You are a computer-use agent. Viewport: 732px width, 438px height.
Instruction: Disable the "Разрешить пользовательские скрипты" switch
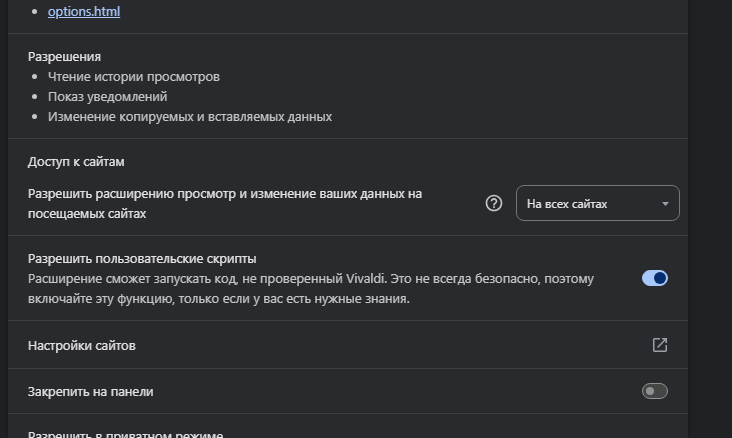655,278
